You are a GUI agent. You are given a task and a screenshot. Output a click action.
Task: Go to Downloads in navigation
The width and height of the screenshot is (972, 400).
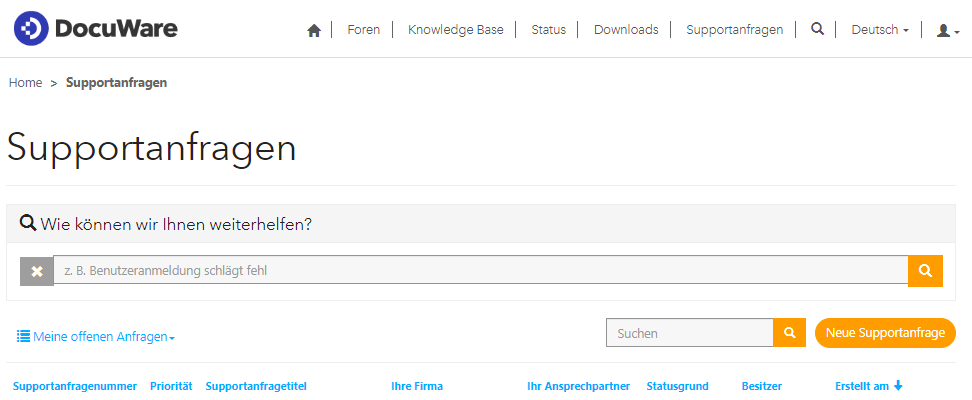click(x=626, y=30)
